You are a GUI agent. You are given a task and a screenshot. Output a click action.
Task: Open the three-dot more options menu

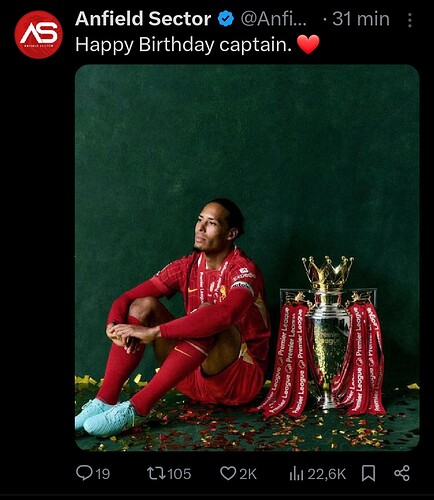point(410,20)
